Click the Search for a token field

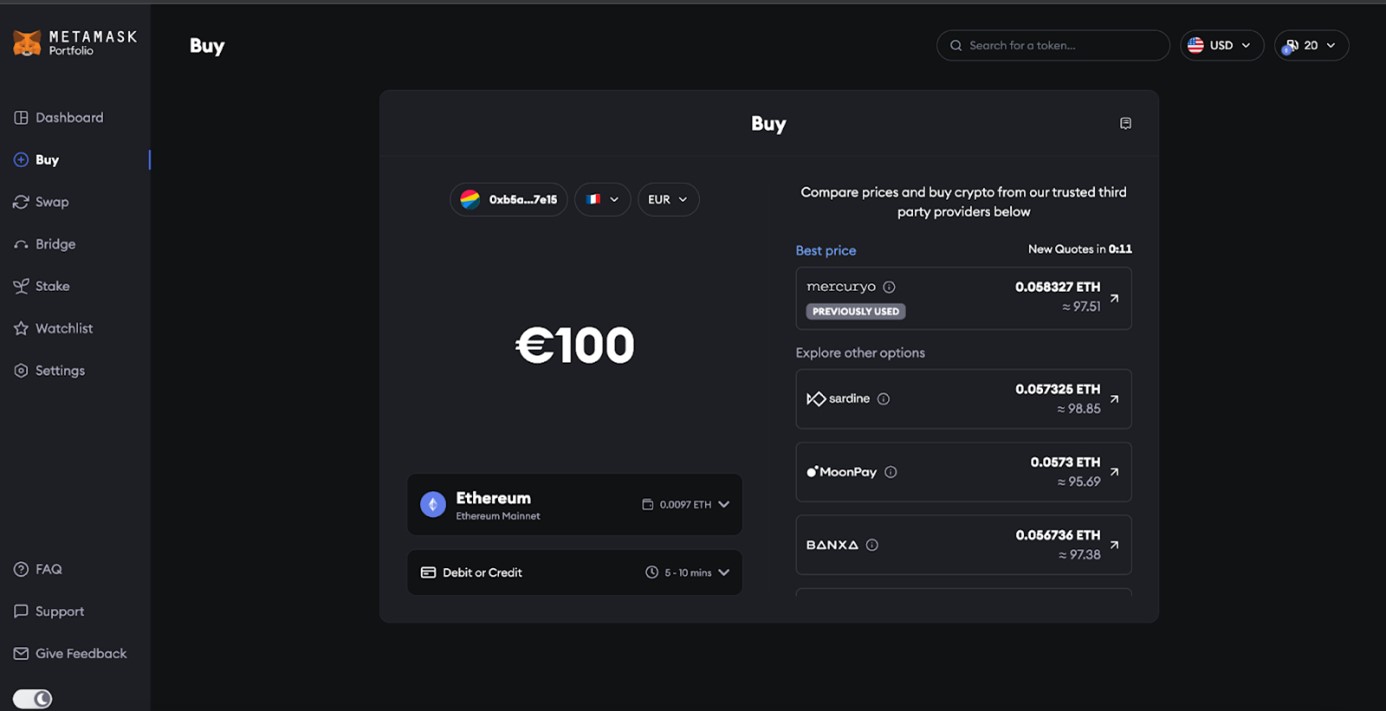coord(1053,45)
